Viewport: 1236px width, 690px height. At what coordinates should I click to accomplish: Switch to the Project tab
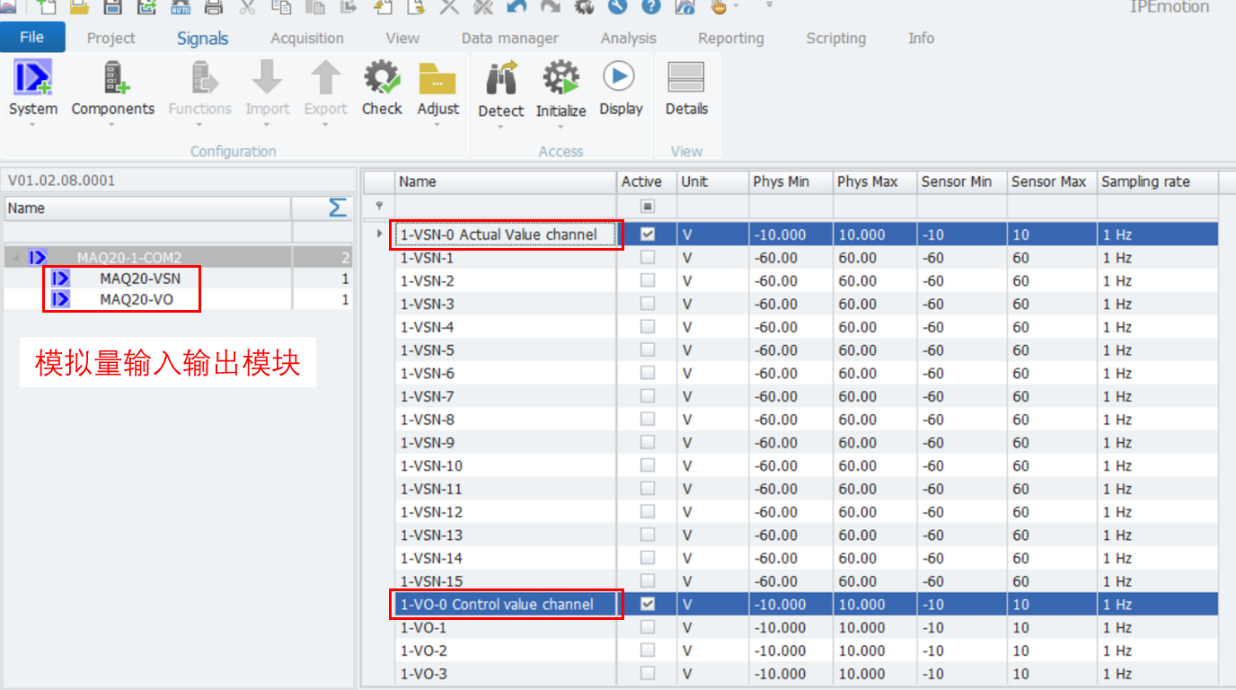pos(111,38)
